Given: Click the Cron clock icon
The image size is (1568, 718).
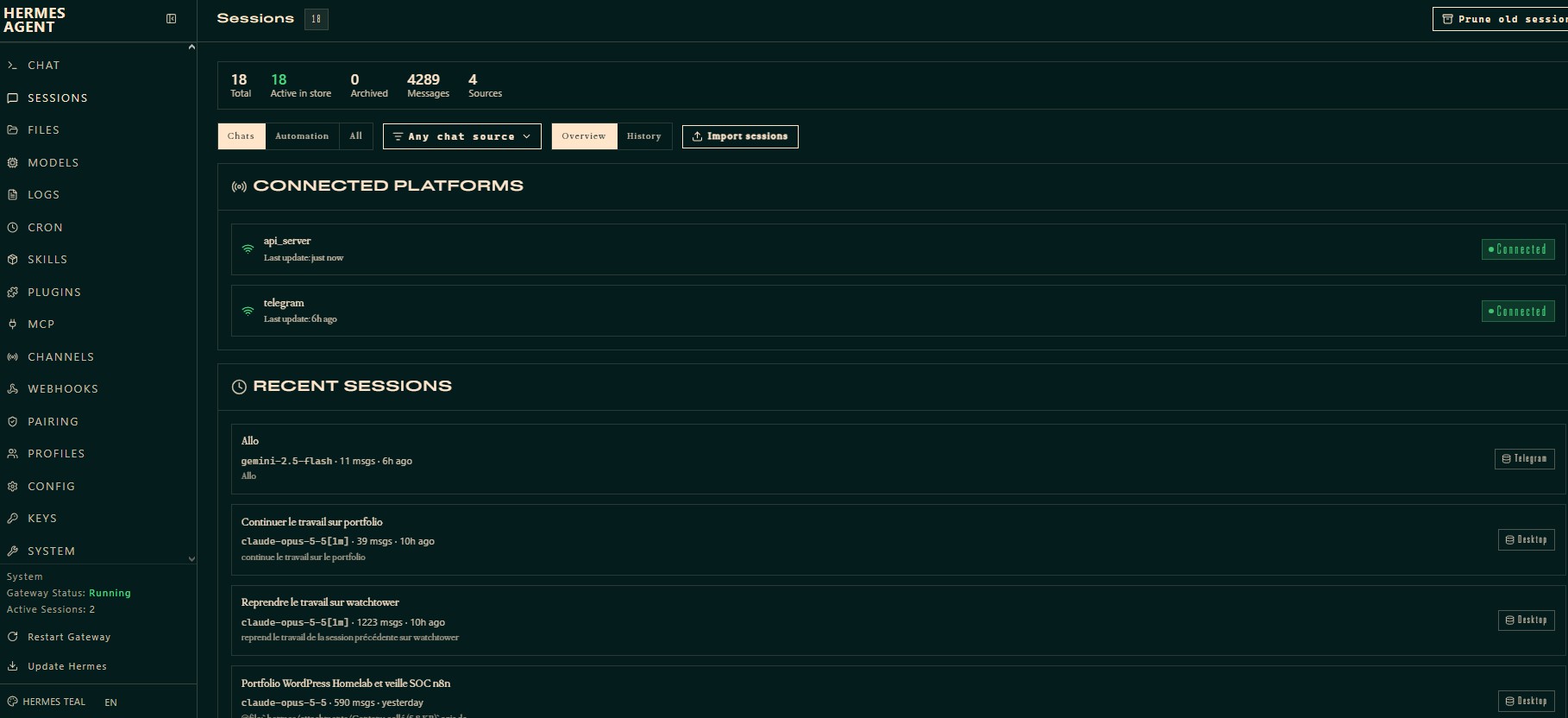Looking at the screenshot, I should 13,228.
